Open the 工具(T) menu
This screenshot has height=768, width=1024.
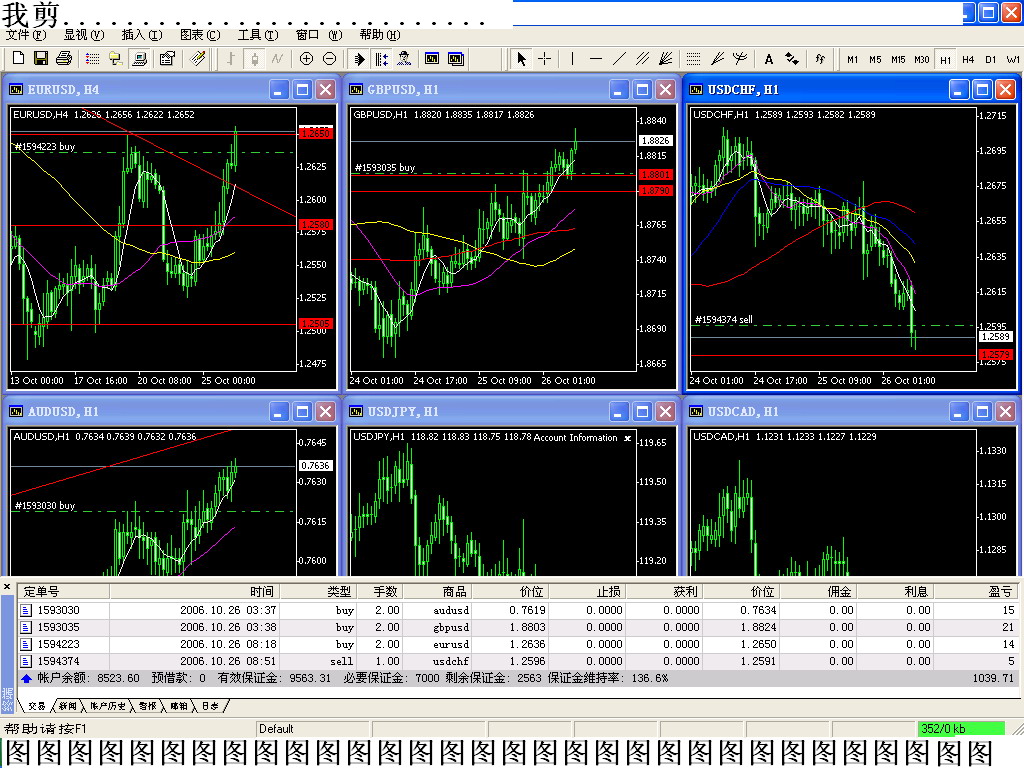pos(257,35)
